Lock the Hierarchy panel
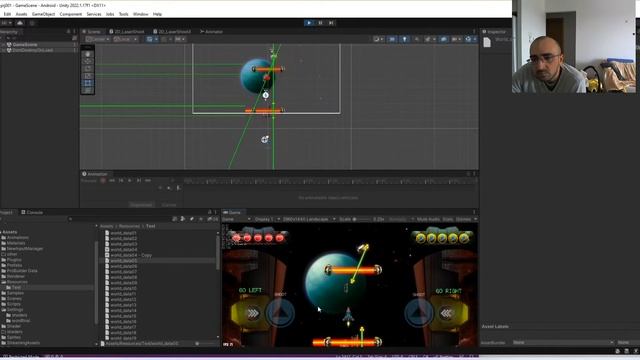 click(68, 31)
